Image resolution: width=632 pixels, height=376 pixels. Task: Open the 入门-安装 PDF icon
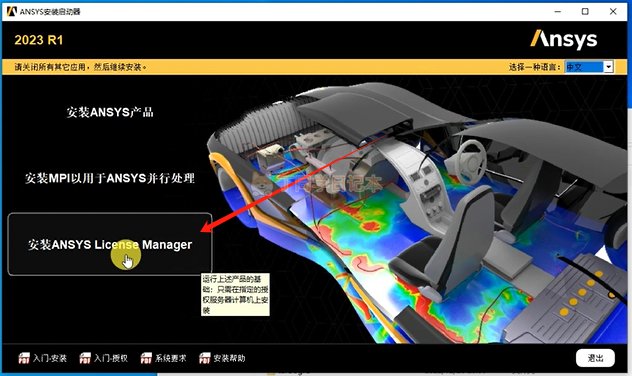click(x=24, y=358)
